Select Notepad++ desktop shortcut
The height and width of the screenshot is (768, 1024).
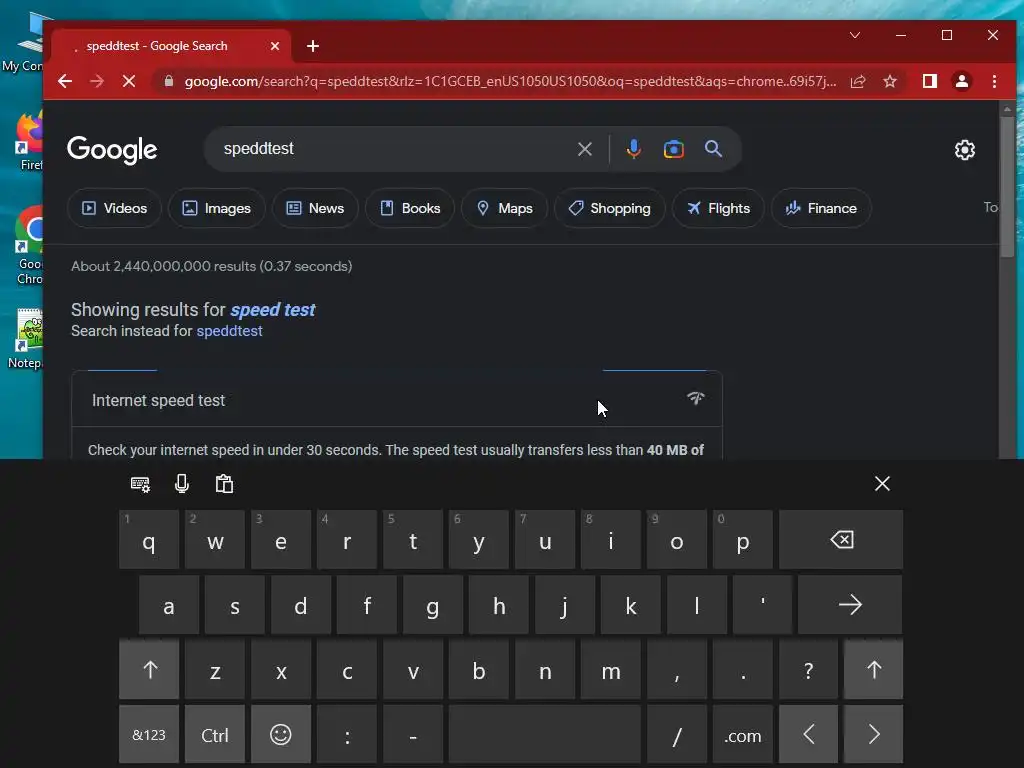(26, 340)
